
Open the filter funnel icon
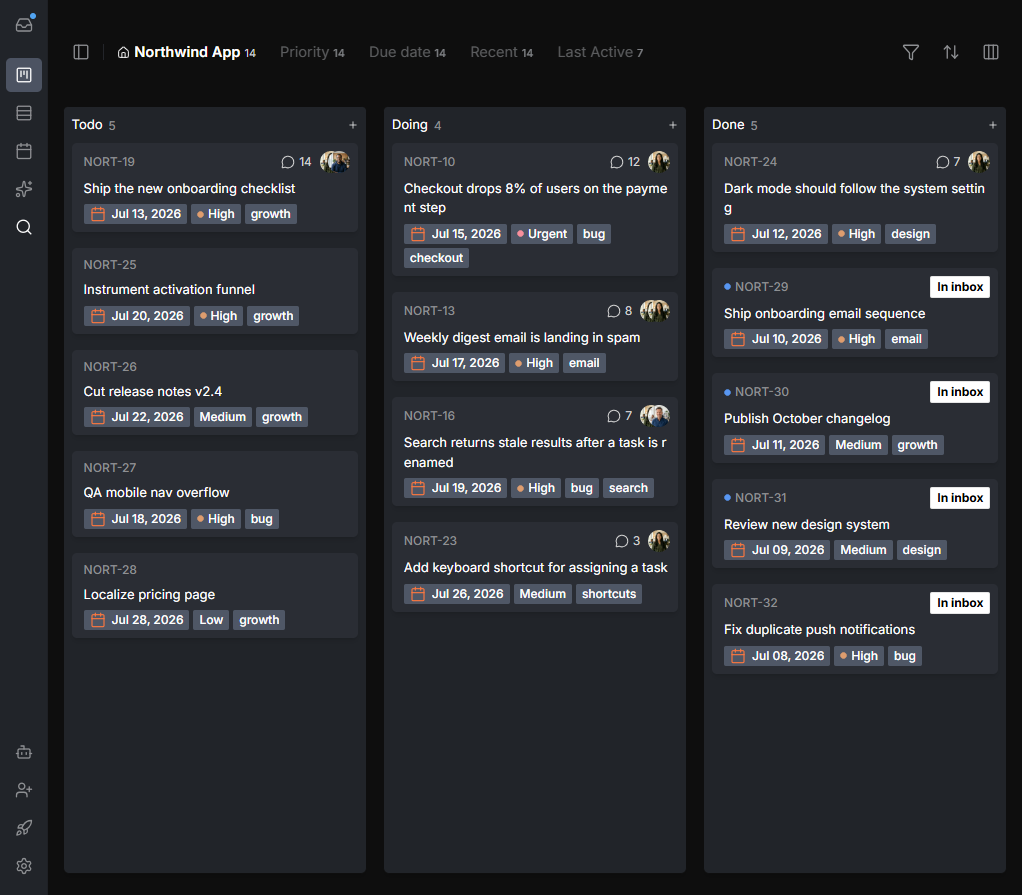click(x=911, y=52)
